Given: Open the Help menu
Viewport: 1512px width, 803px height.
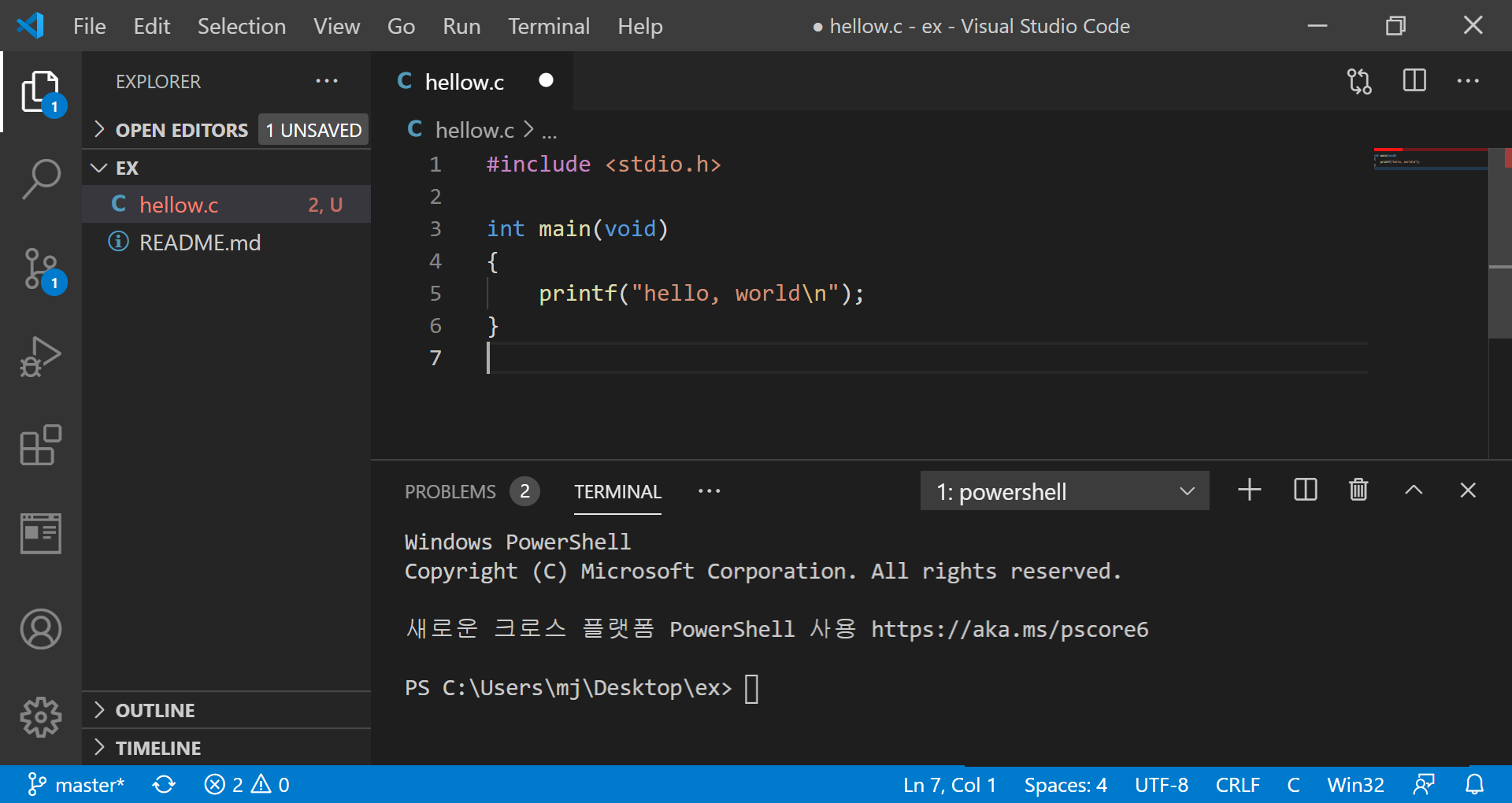Looking at the screenshot, I should pos(640,26).
